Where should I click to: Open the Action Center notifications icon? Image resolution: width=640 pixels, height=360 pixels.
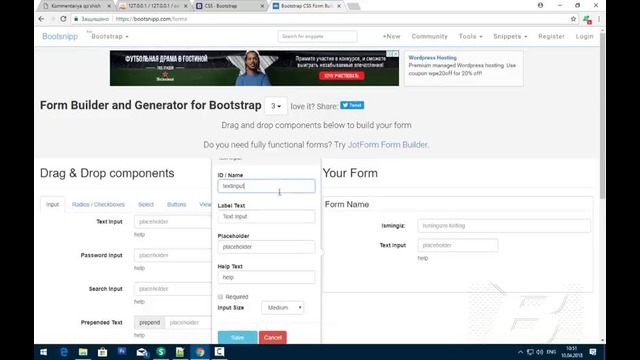pyautogui.click(x=593, y=352)
